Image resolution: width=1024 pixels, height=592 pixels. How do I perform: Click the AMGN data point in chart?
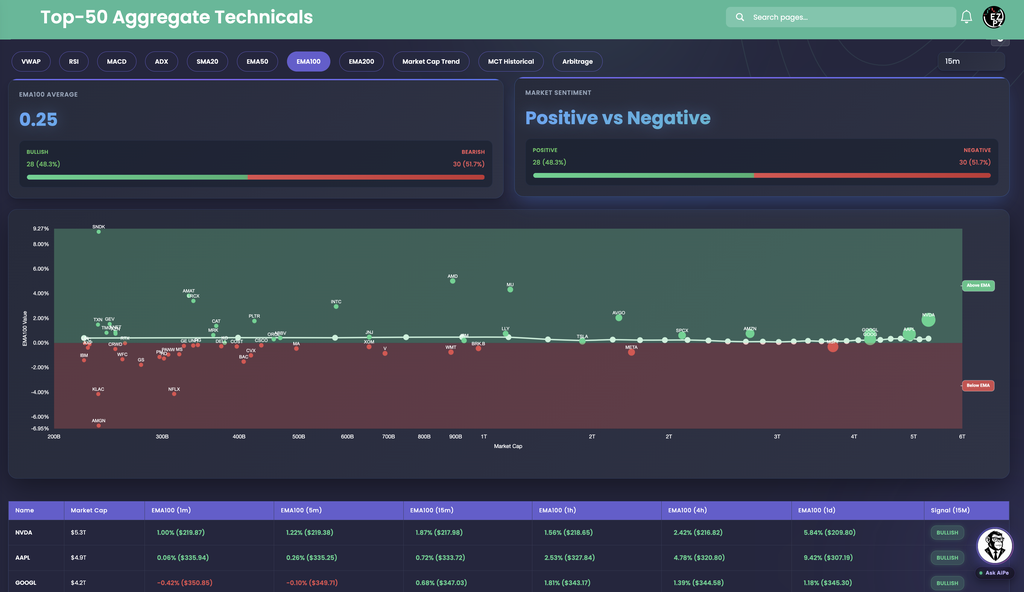(99, 425)
